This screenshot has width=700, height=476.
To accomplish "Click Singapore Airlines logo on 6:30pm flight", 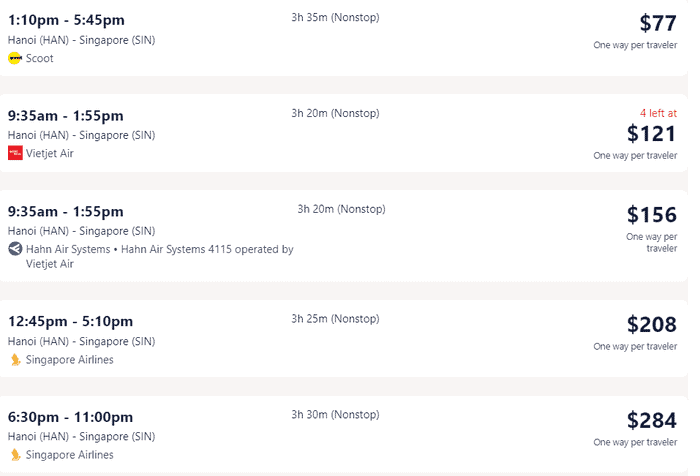I will point(16,455).
